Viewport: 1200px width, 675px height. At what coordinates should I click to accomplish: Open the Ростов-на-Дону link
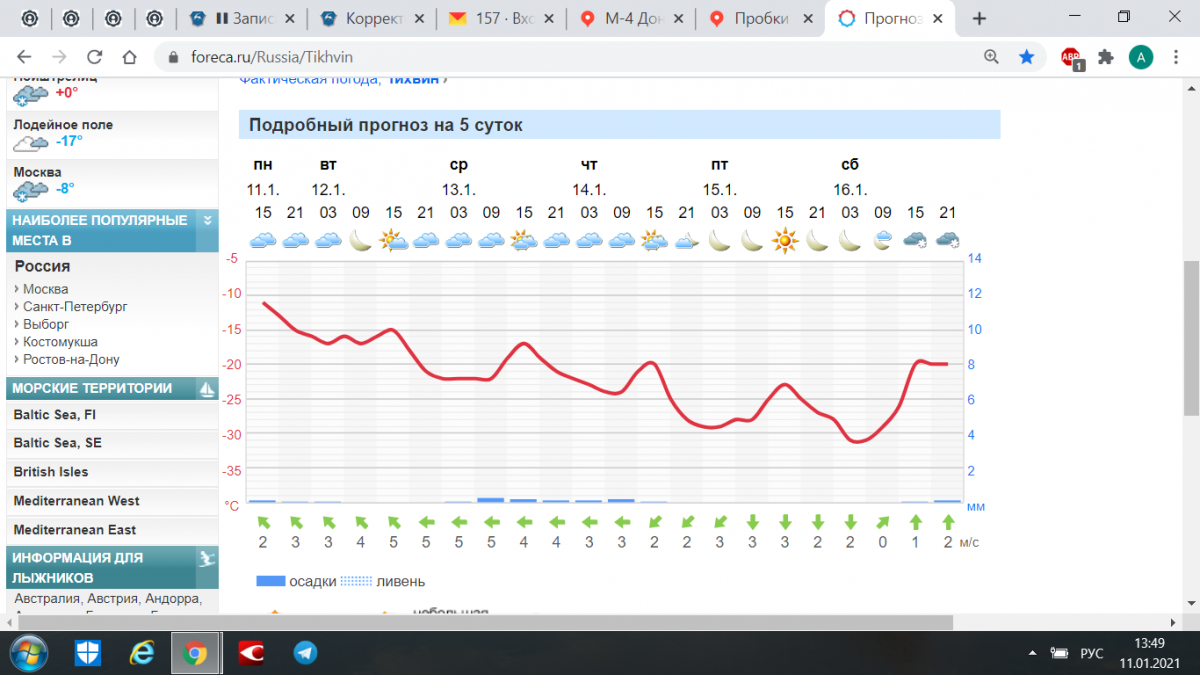(71, 360)
